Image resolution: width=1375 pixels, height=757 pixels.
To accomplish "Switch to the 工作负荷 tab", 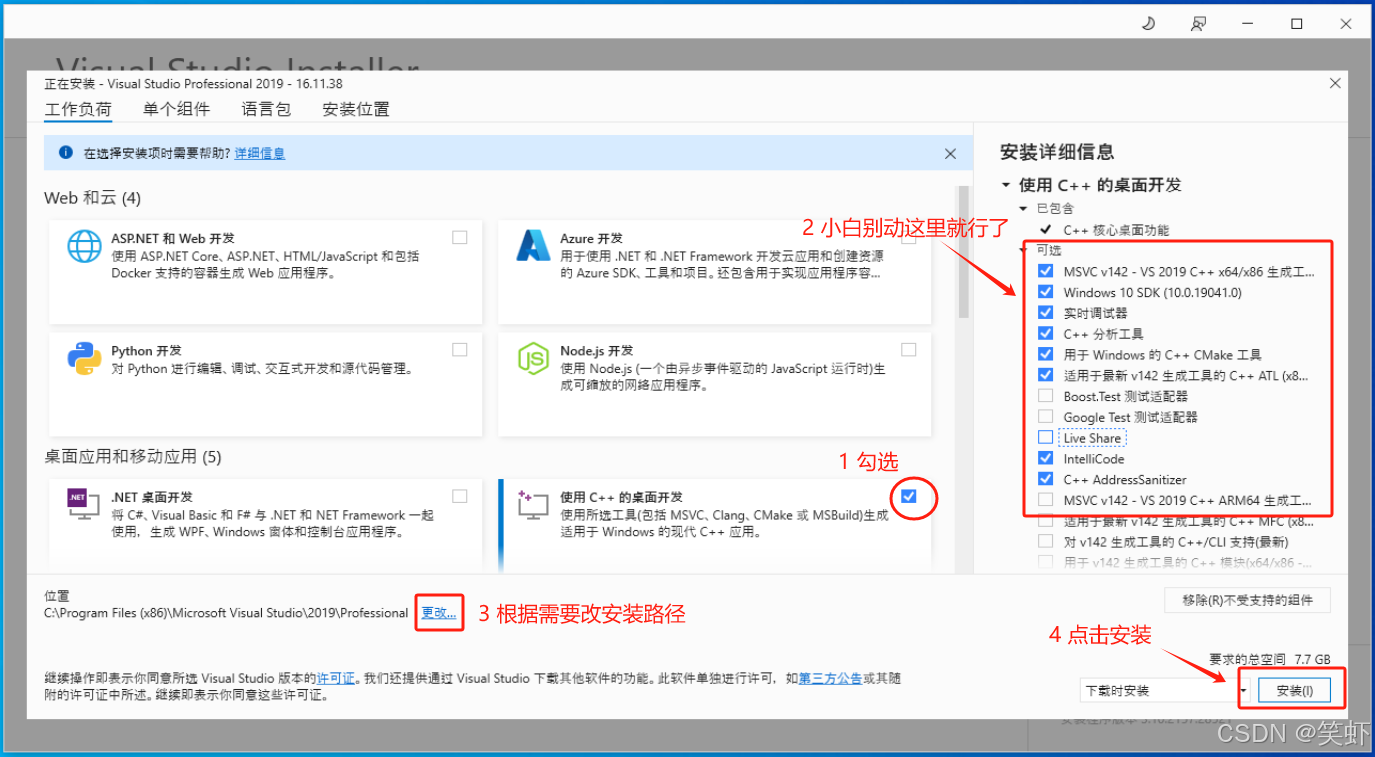I will pos(78,109).
